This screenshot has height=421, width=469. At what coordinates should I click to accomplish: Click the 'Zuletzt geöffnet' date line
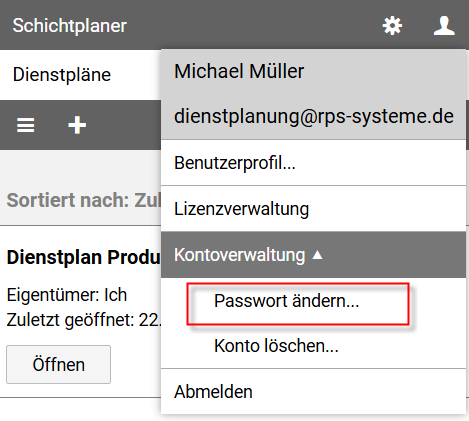coord(84,320)
